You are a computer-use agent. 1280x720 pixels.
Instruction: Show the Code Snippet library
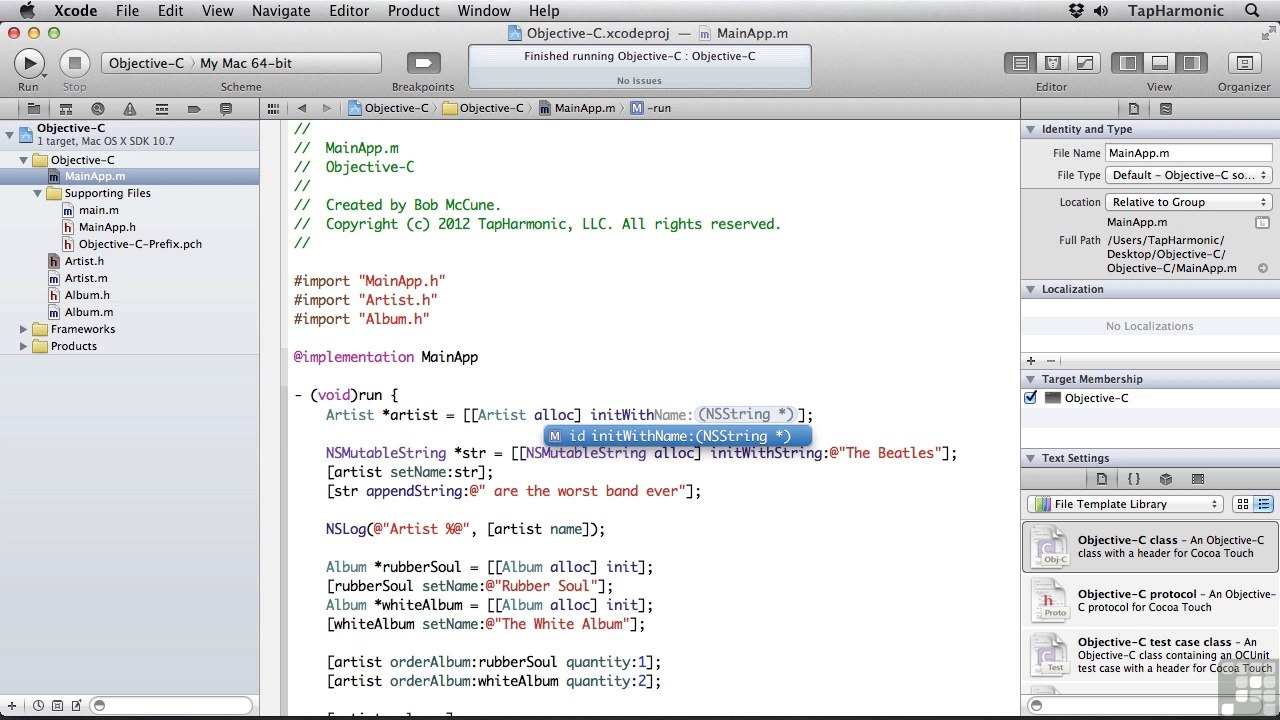(1134, 479)
